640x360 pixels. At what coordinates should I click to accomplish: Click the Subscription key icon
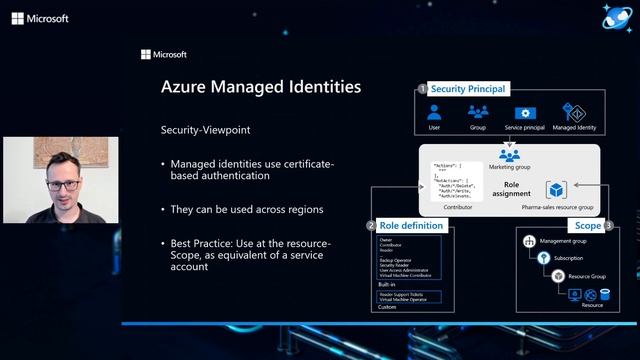(x=543, y=258)
